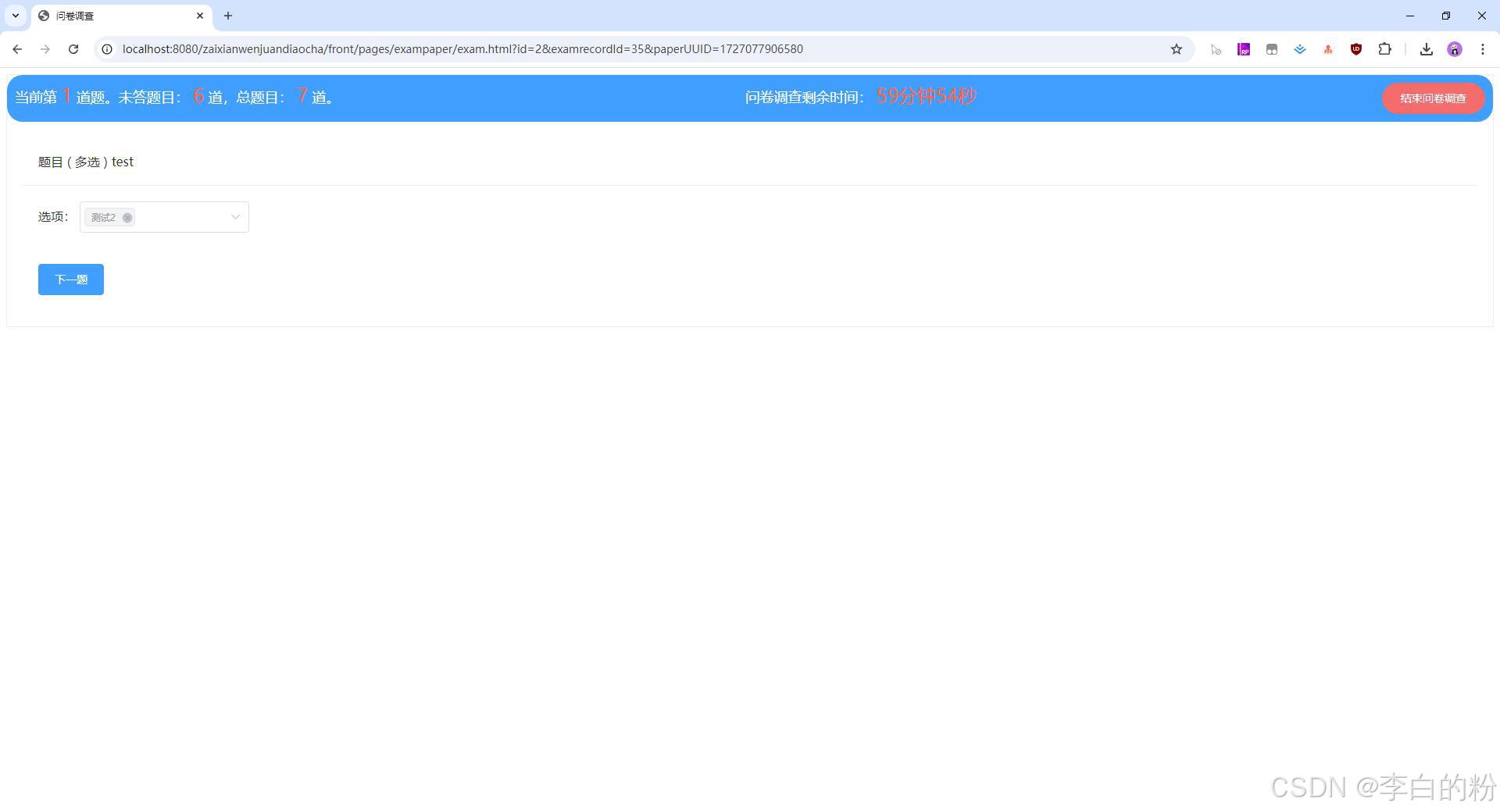Click the 下一题 button

[71, 280]
